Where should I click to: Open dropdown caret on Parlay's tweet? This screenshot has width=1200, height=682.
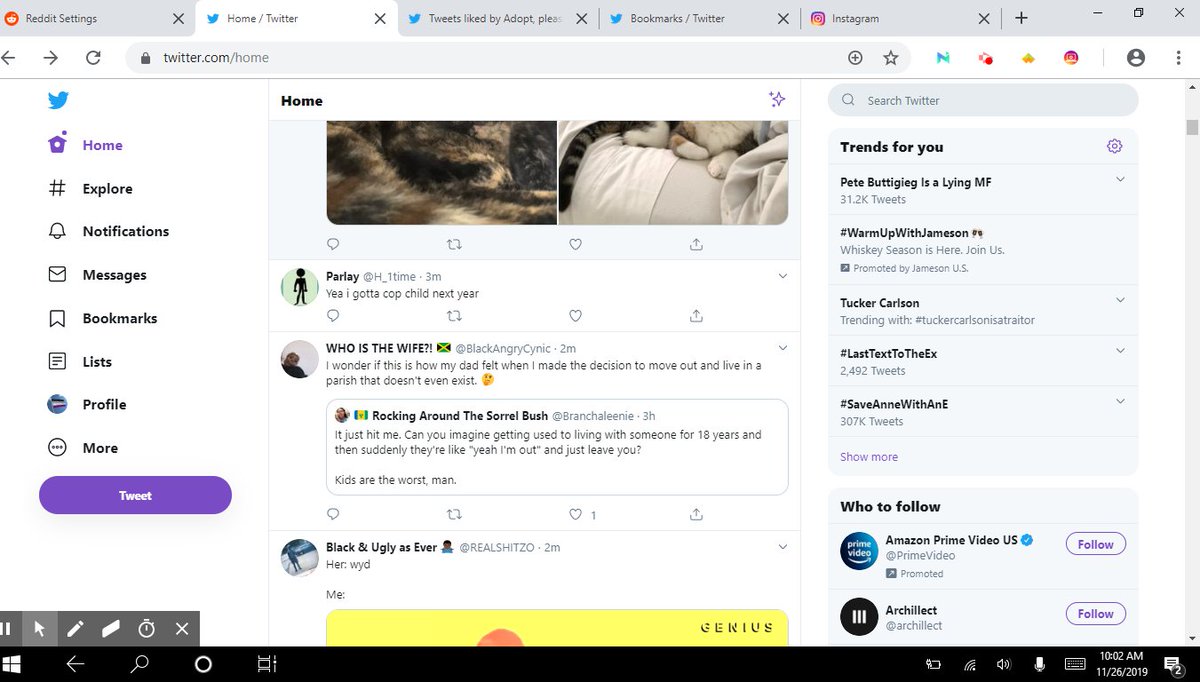pos(783,276)
